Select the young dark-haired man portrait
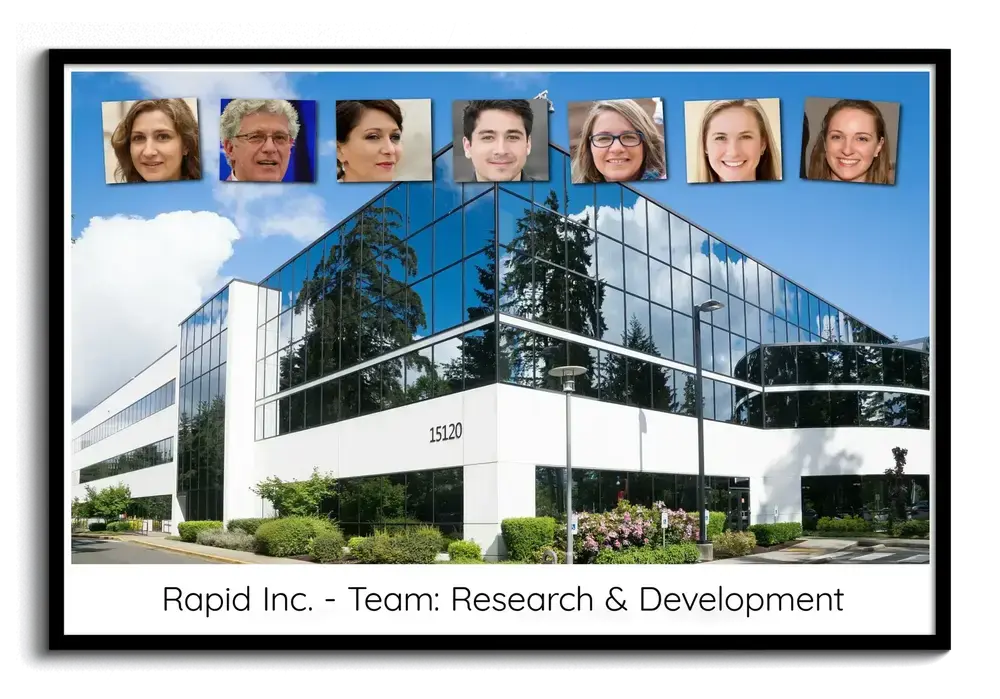Screen dimensions: 1000x699 point(500,140)
